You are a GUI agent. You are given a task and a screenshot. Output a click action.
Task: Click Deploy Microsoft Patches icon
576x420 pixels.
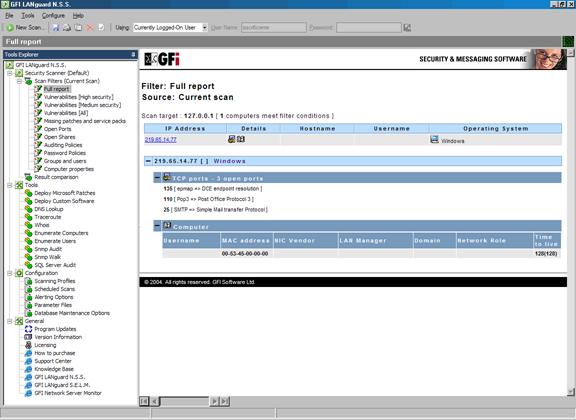click(28, 193)
